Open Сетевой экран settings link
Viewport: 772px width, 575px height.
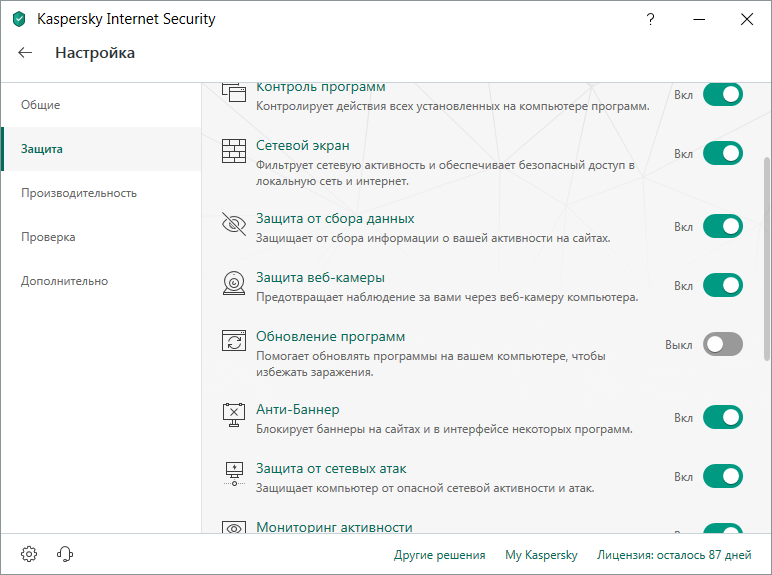tap(303, 146)
